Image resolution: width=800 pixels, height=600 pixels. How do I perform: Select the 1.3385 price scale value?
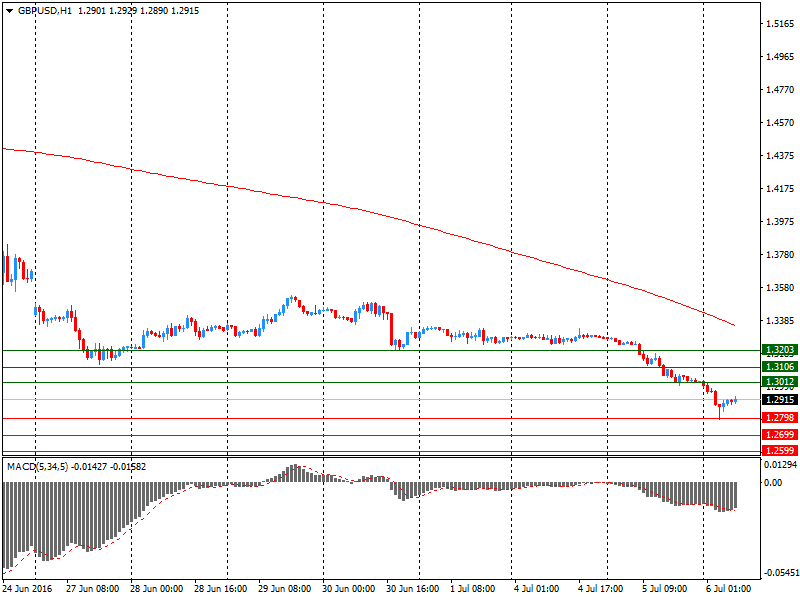[x=780, y=321]
